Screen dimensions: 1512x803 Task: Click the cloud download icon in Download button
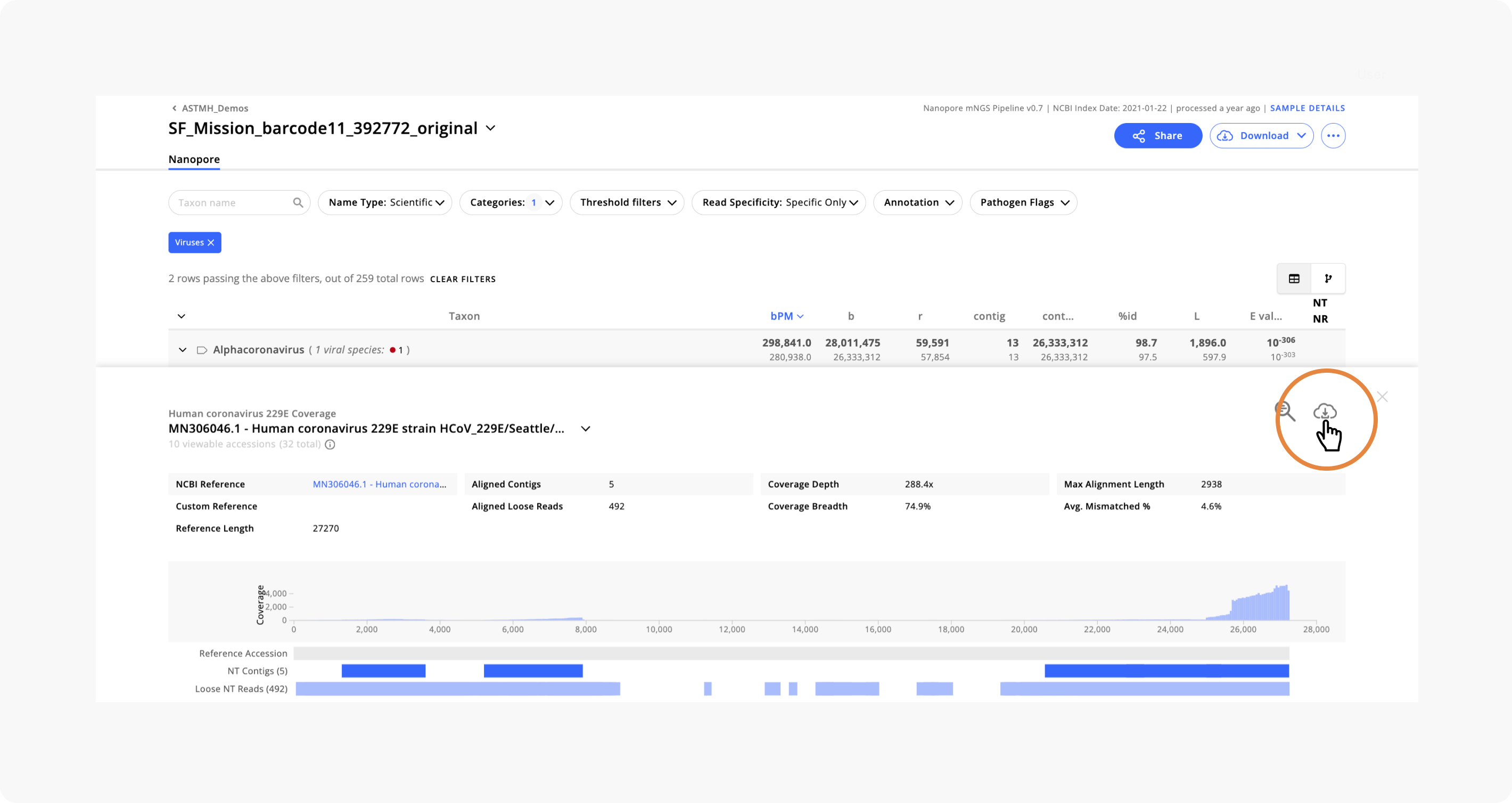1225,136
